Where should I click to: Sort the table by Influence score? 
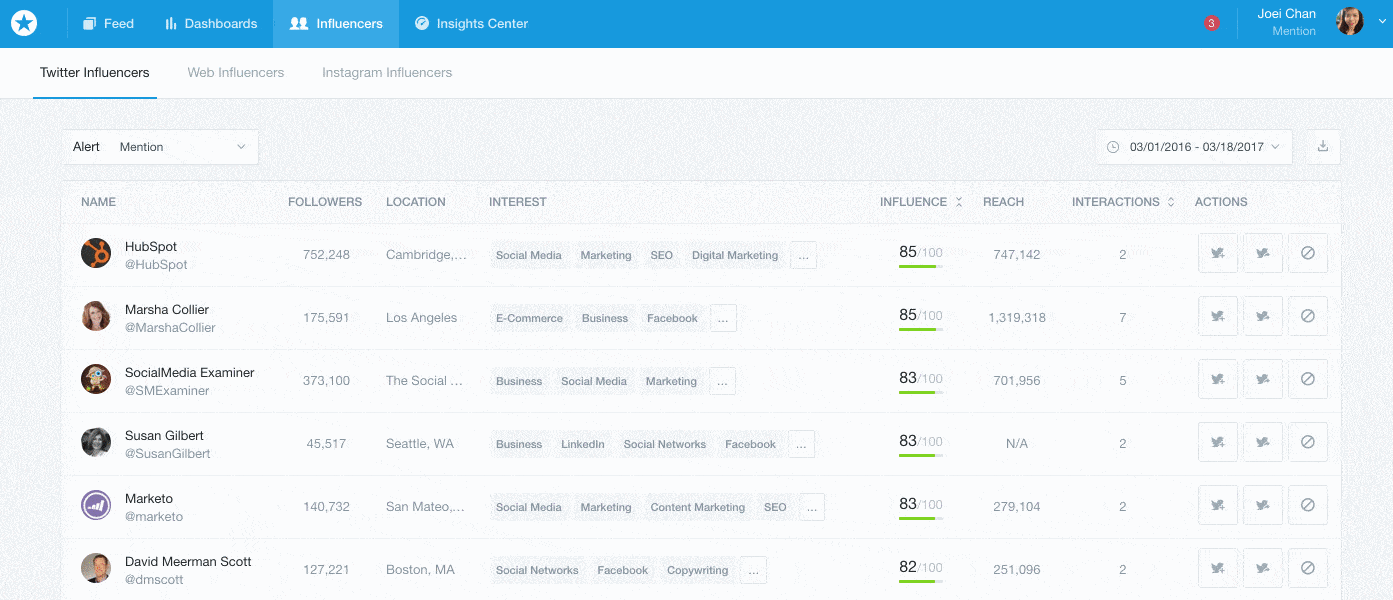click(x=957, y=201)
